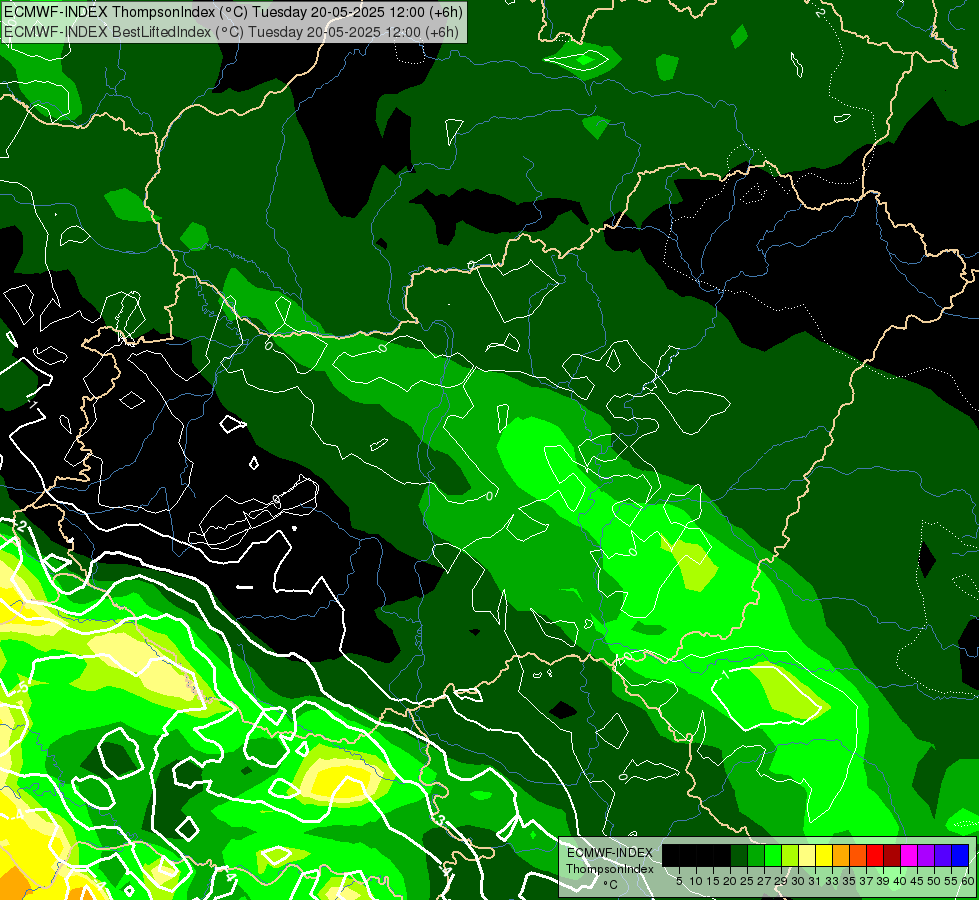The height and width of the screenshot is (900, 979).
Task: Click the legend tick value 33
Action: [x=832, y=881]
